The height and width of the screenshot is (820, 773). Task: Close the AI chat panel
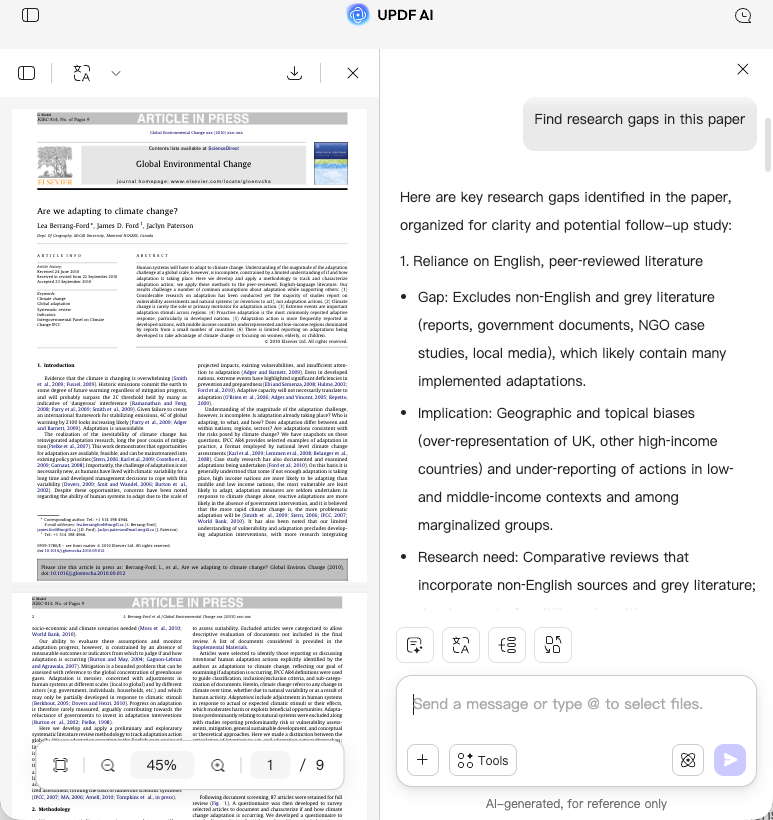pyautogui.click(x=743, y=69)
